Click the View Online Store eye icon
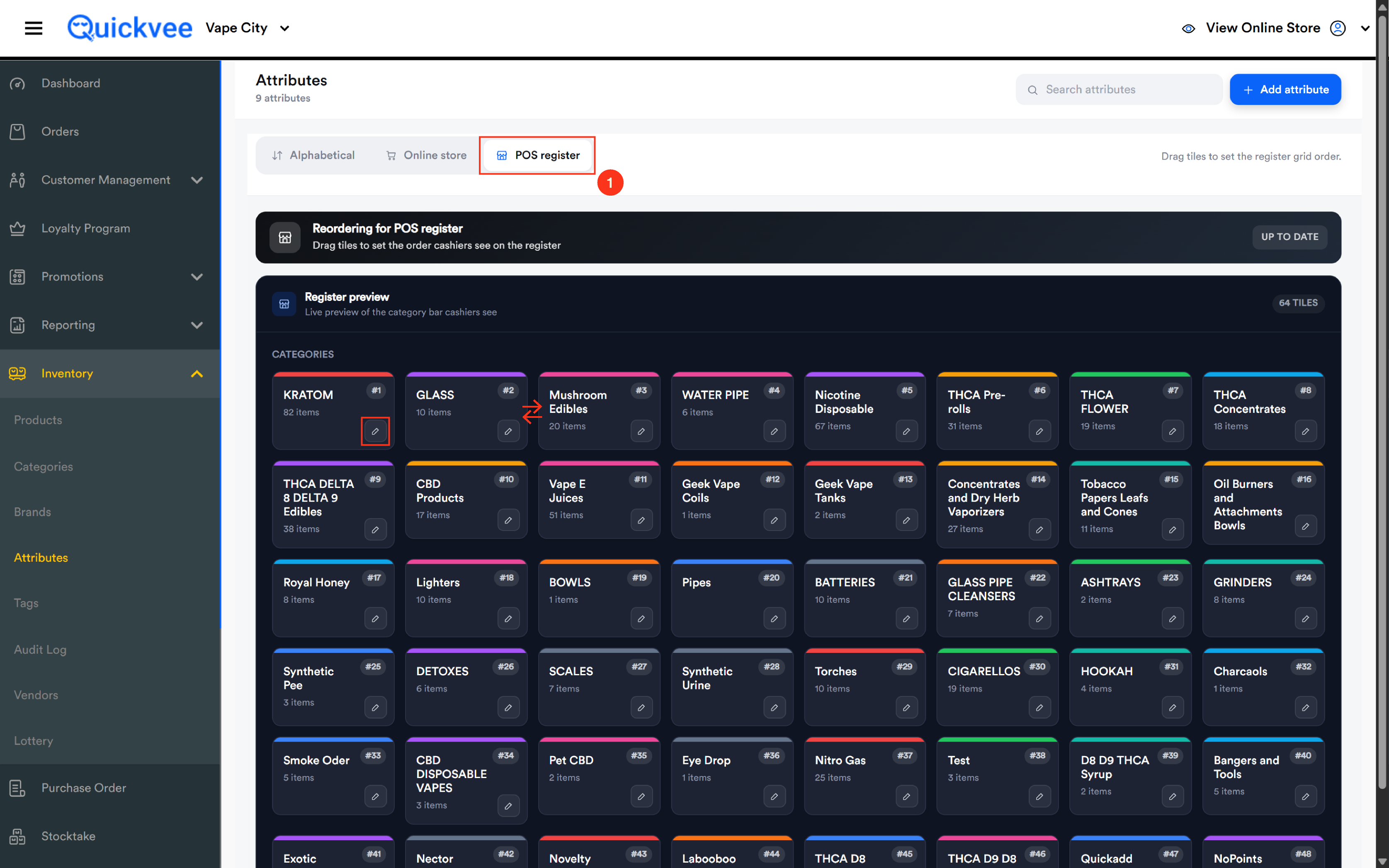The image size is (1389, 868). (1188, 28)
